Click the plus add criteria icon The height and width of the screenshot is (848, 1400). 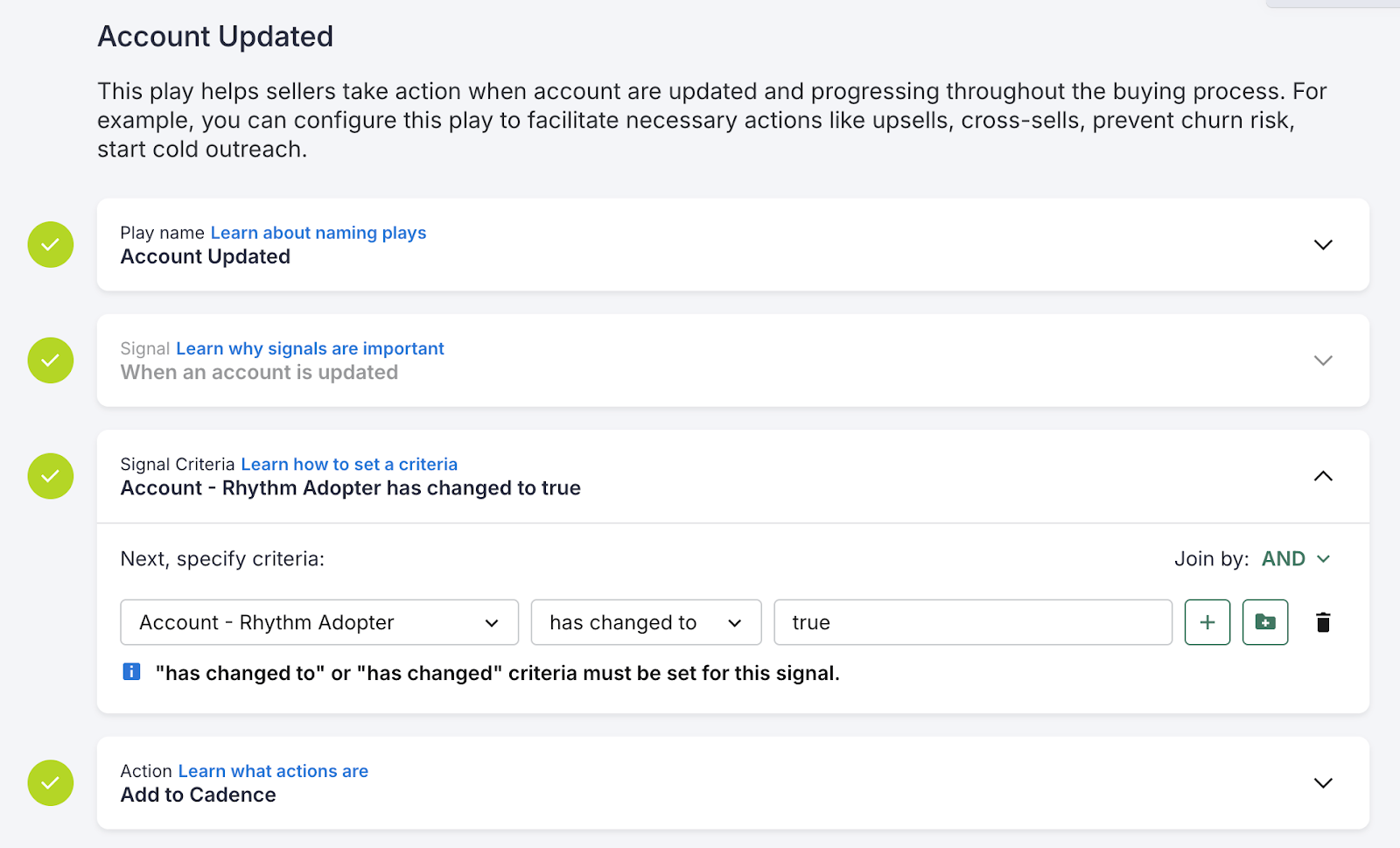(x=1207, y=622)
